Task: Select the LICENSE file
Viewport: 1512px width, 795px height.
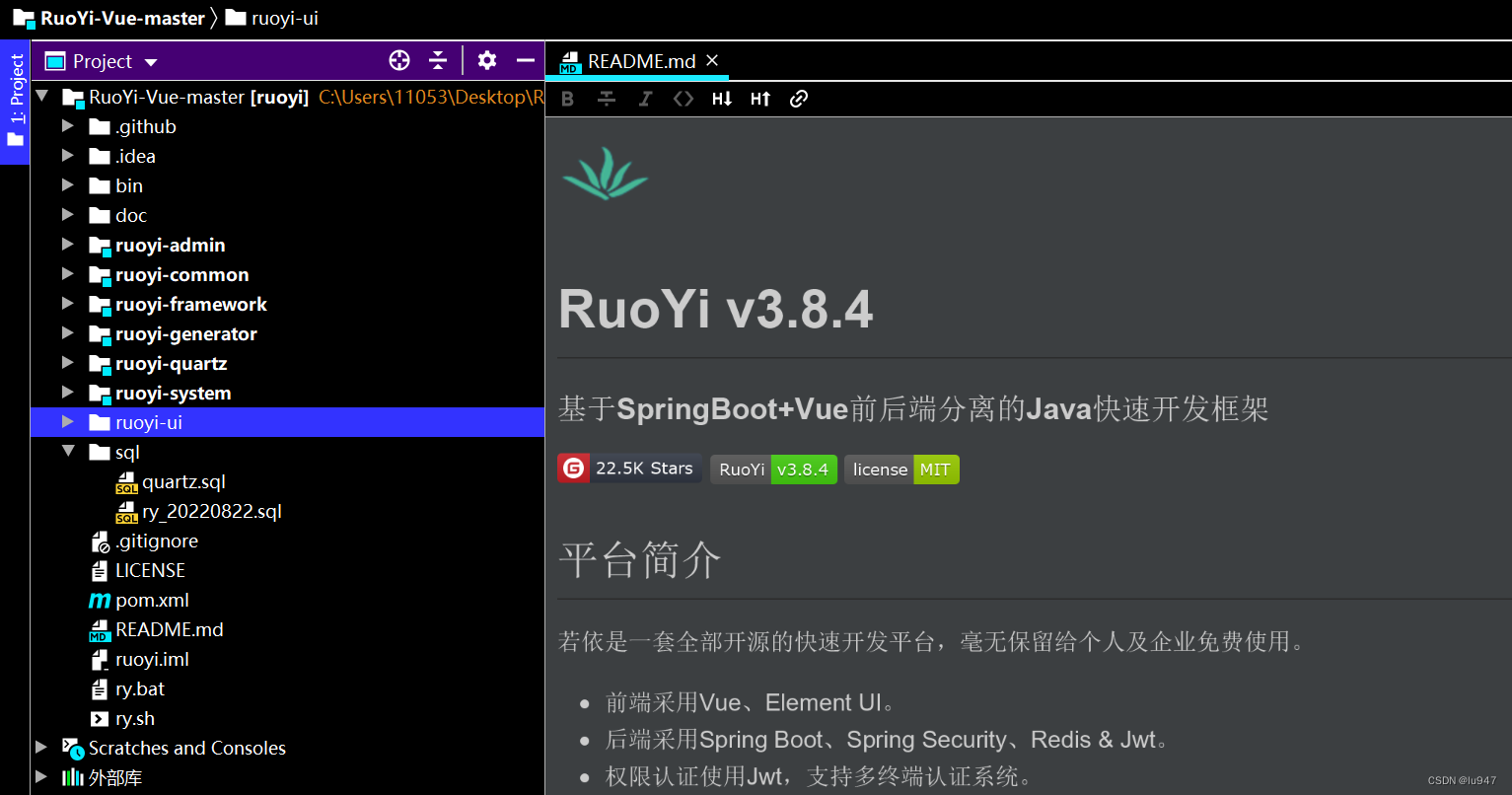Action: click(137, 570)
